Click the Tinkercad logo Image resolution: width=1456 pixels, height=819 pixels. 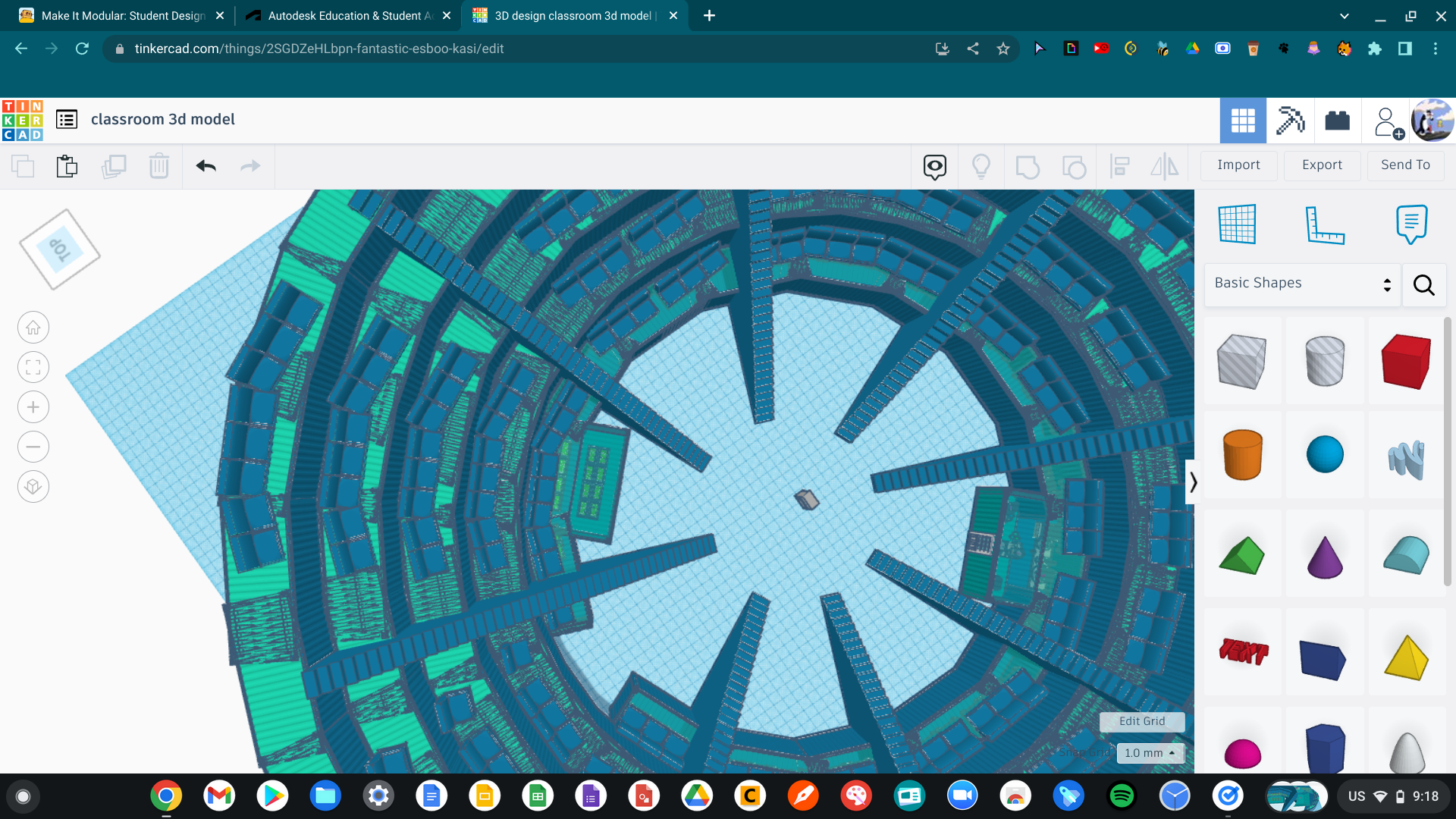coord(22,120)
